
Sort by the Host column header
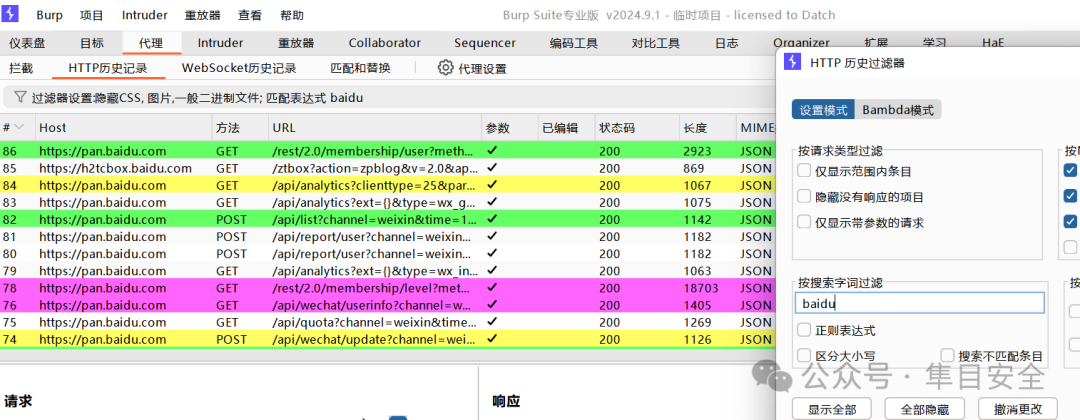point(123,127)
